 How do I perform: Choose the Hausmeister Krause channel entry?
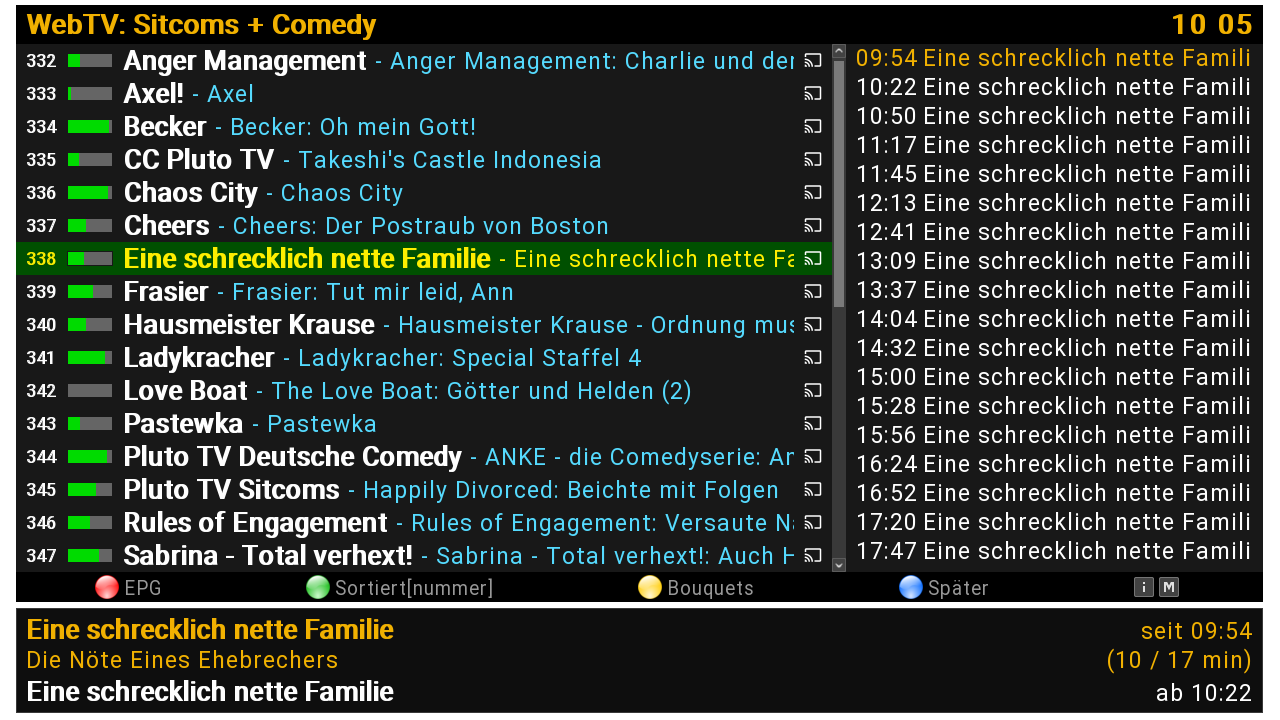point(424,325)
